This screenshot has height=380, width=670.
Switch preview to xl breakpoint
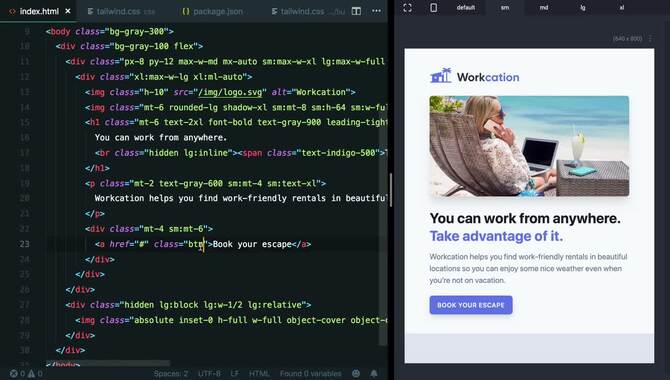click(x=621, y=8)
